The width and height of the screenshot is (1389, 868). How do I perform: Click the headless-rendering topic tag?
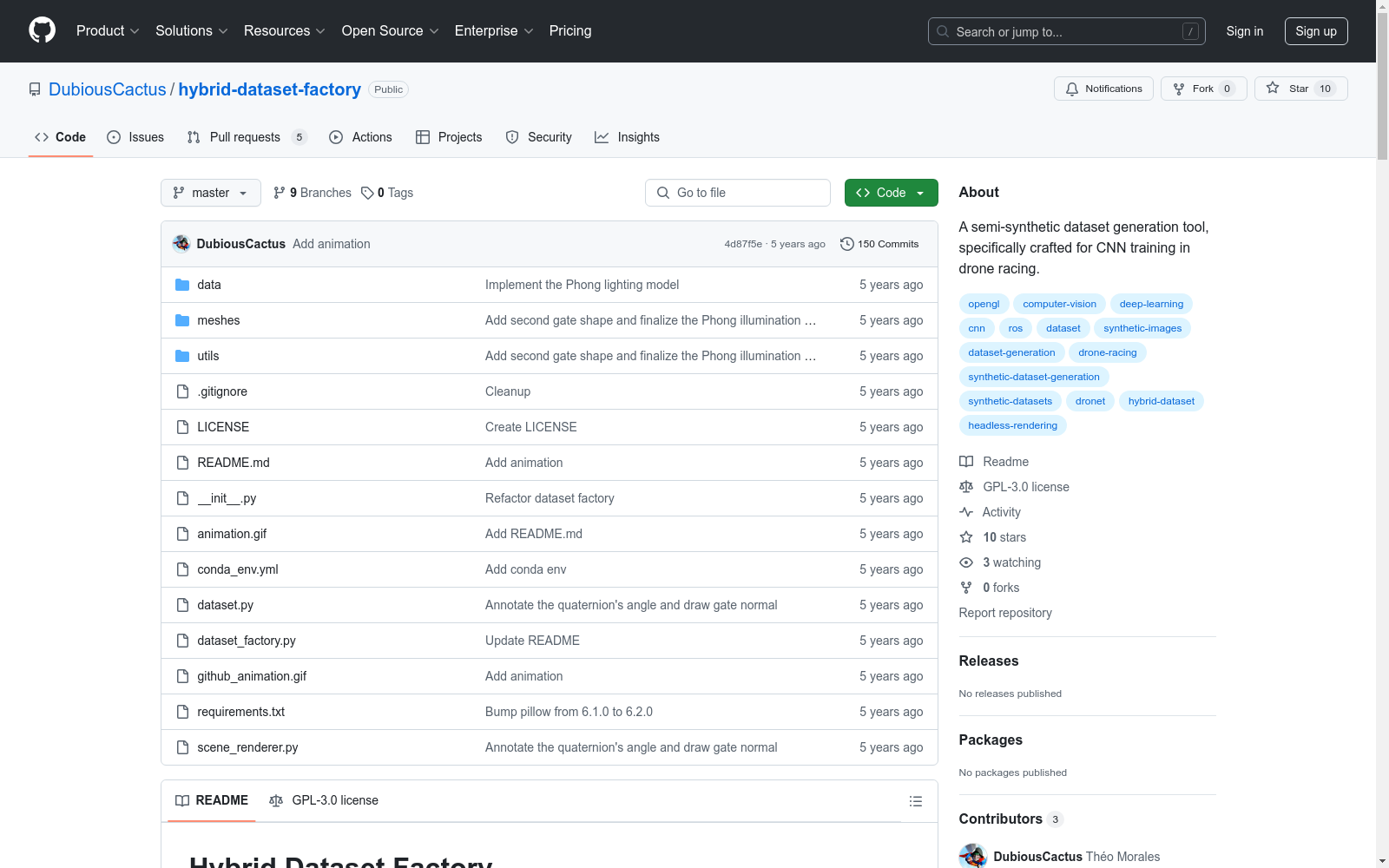1013,425
